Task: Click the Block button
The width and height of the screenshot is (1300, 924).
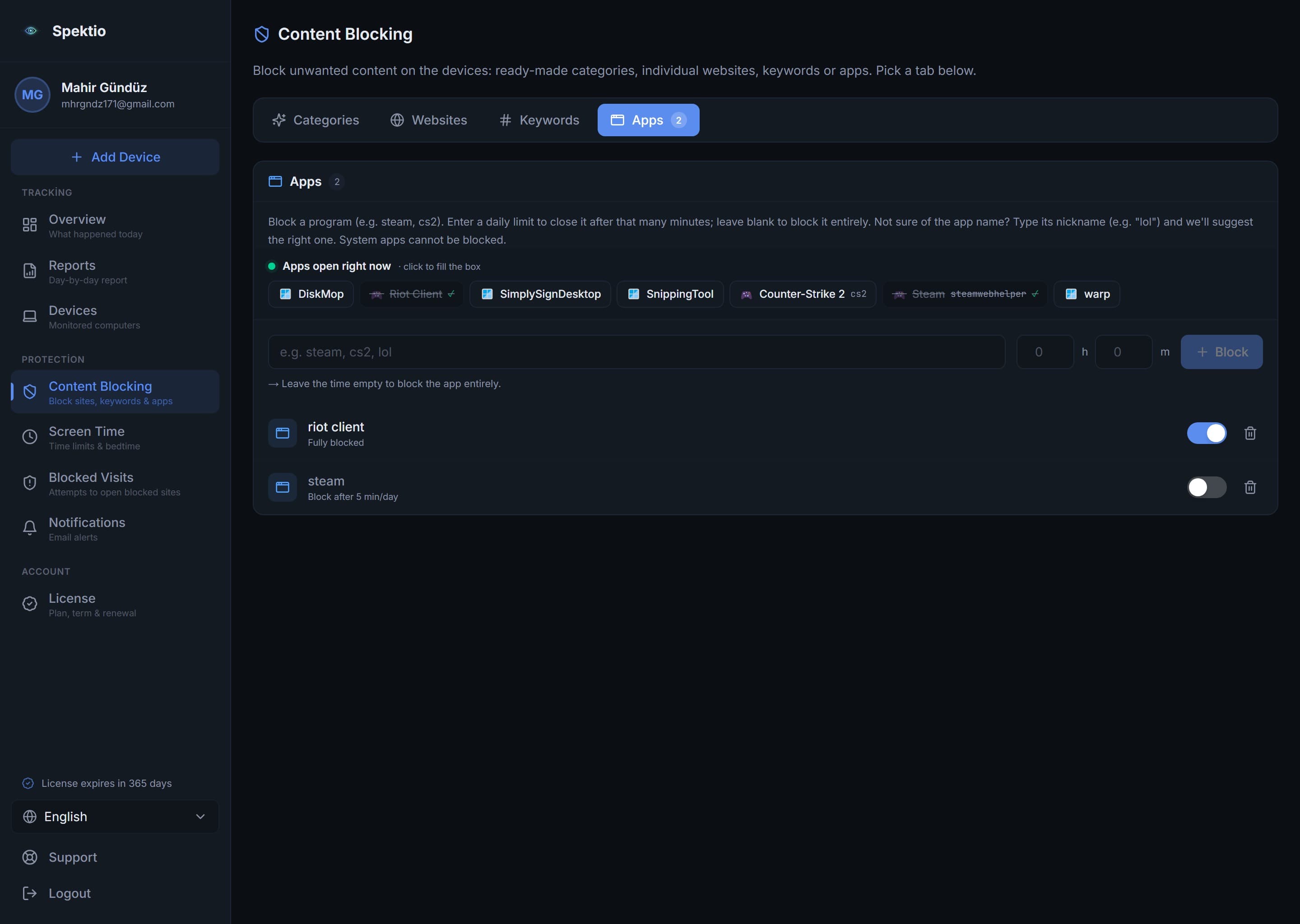Action: click(1221, 352)
